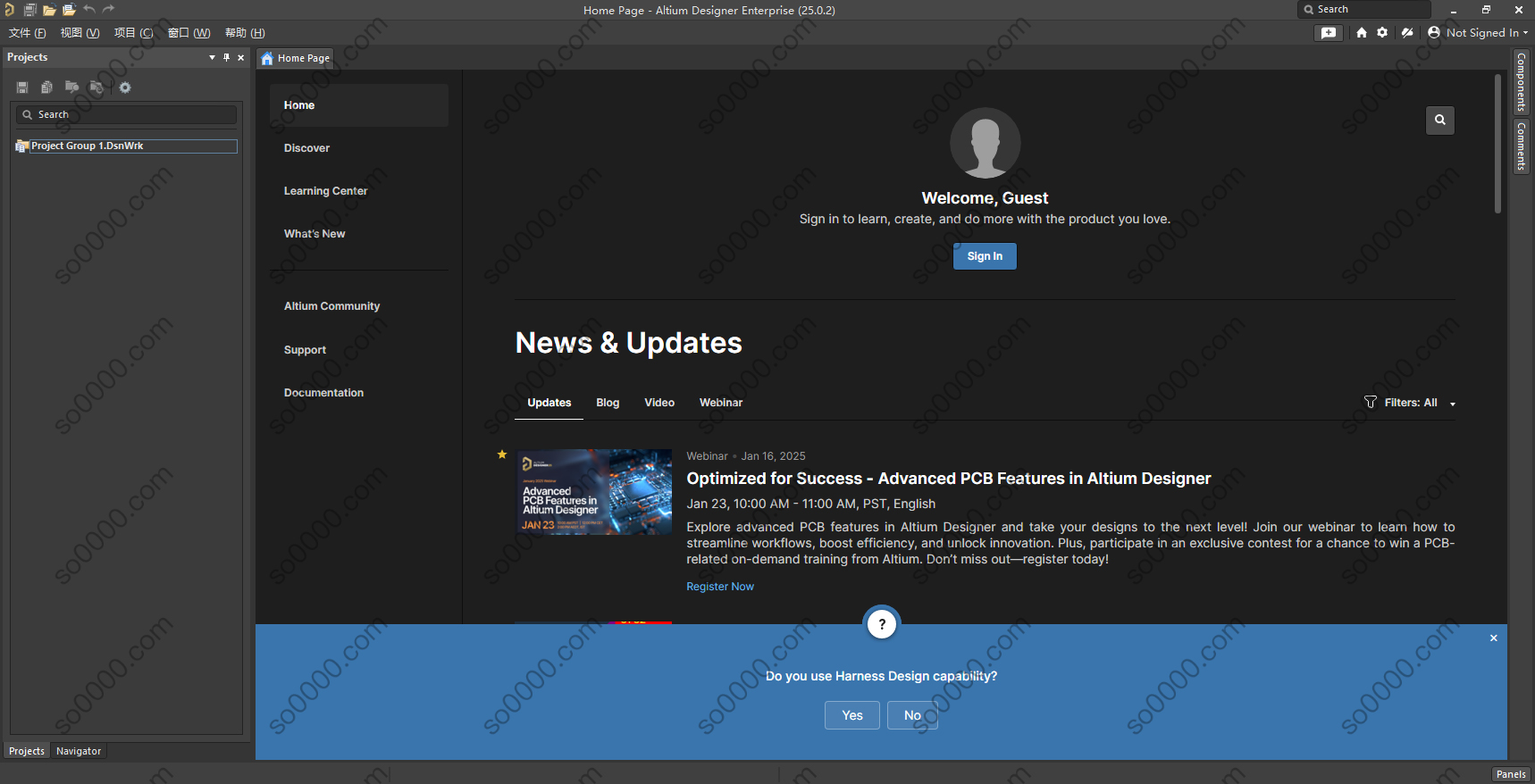Click the user account avatar icon
Screen dimensions: 1535x784
click(x=1434, y=33)
